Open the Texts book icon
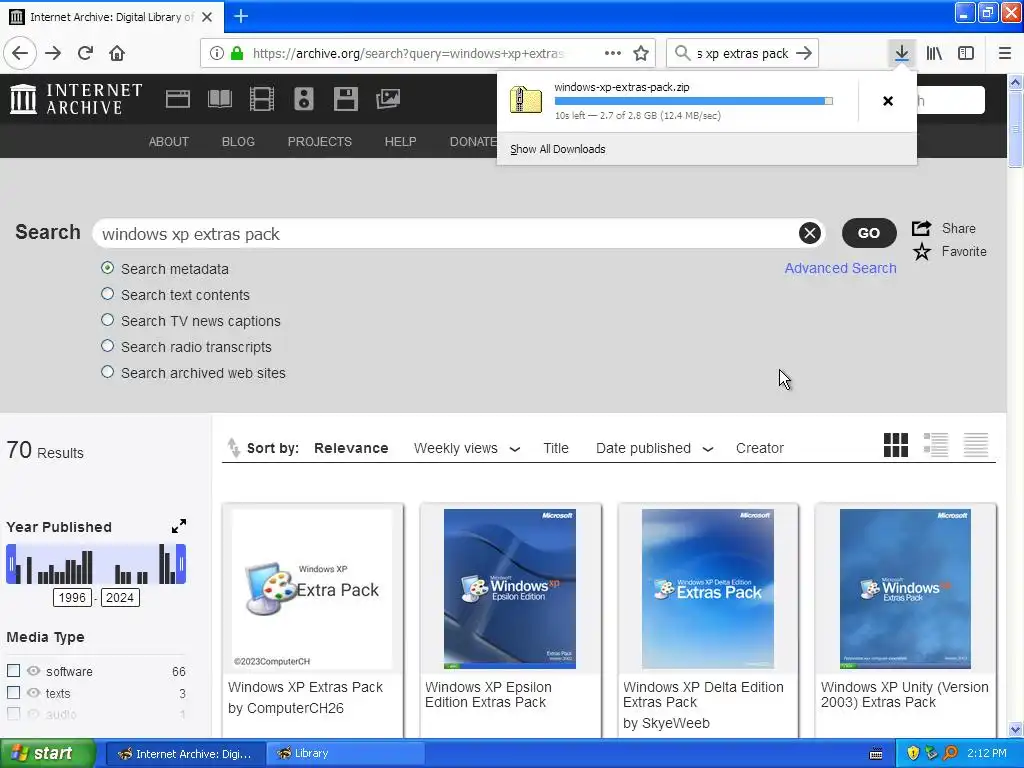 219,99
